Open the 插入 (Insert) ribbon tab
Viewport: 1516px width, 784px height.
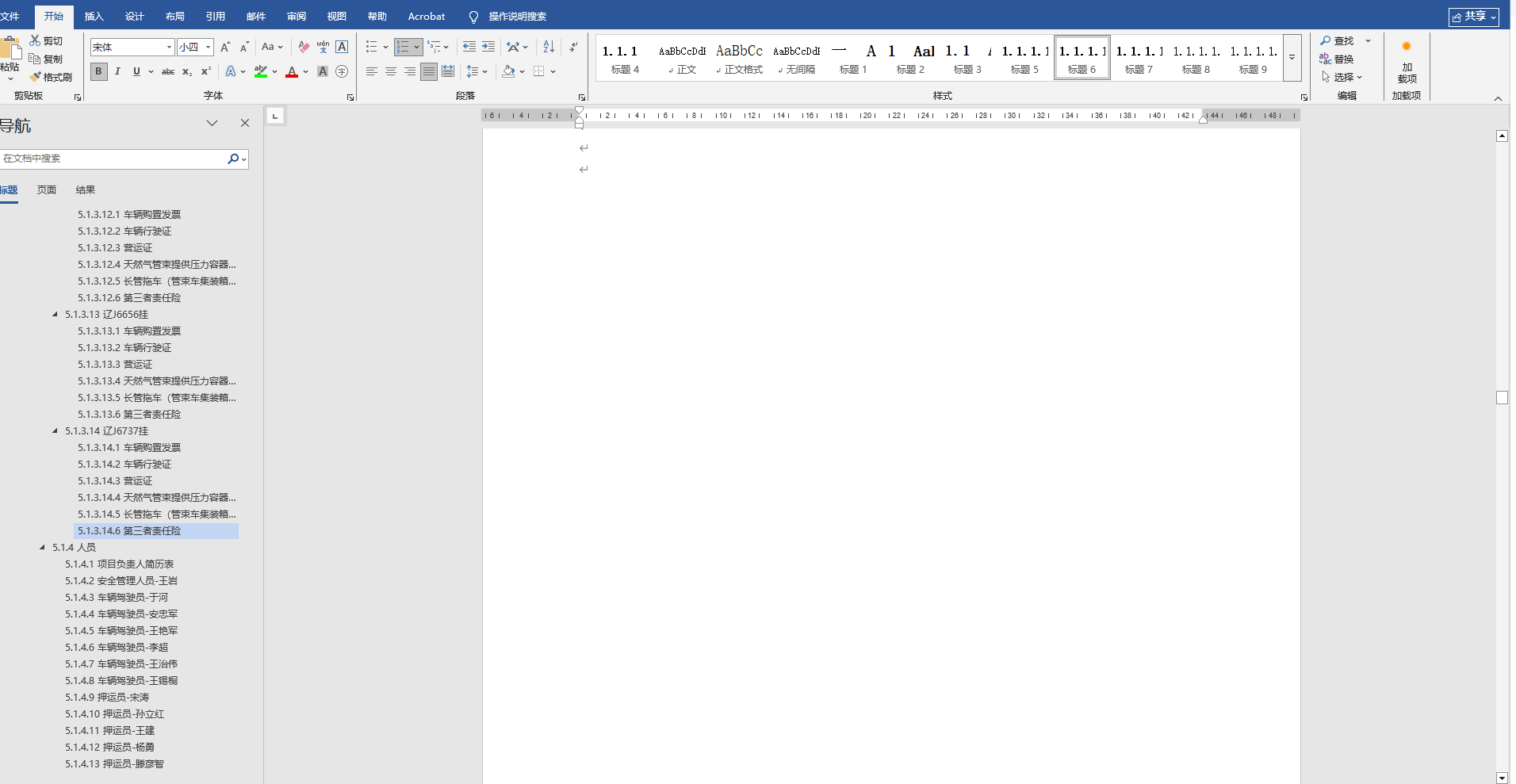(94, 17)
